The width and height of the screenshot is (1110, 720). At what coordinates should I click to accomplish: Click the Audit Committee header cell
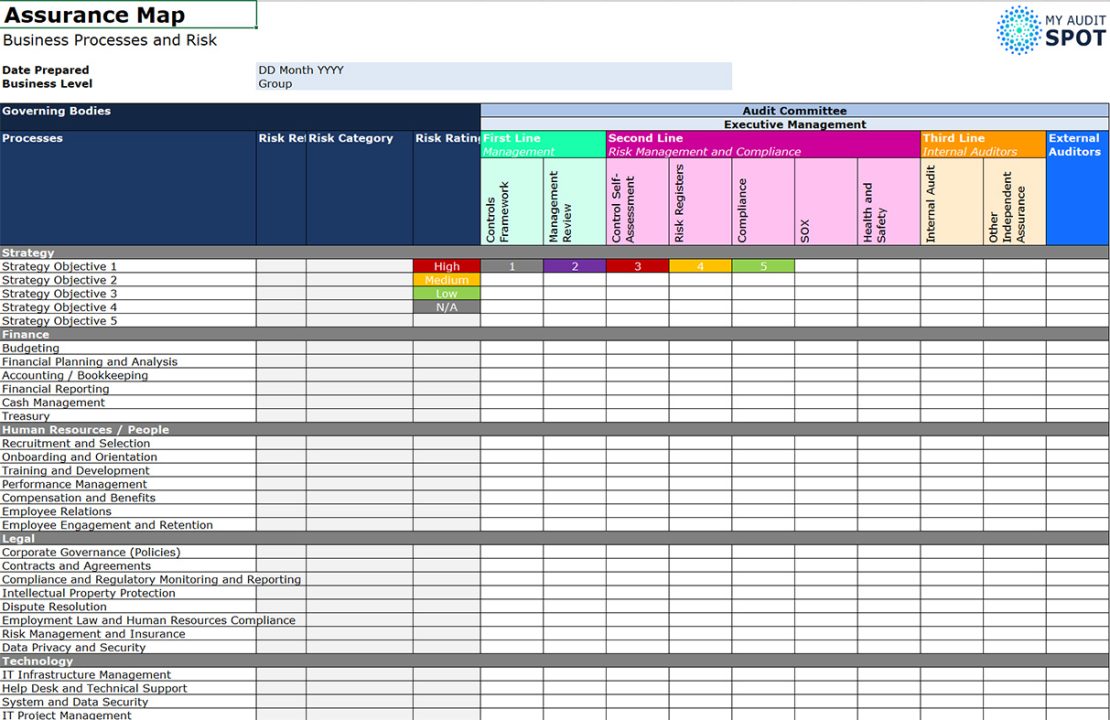click(x=794, y=111)
